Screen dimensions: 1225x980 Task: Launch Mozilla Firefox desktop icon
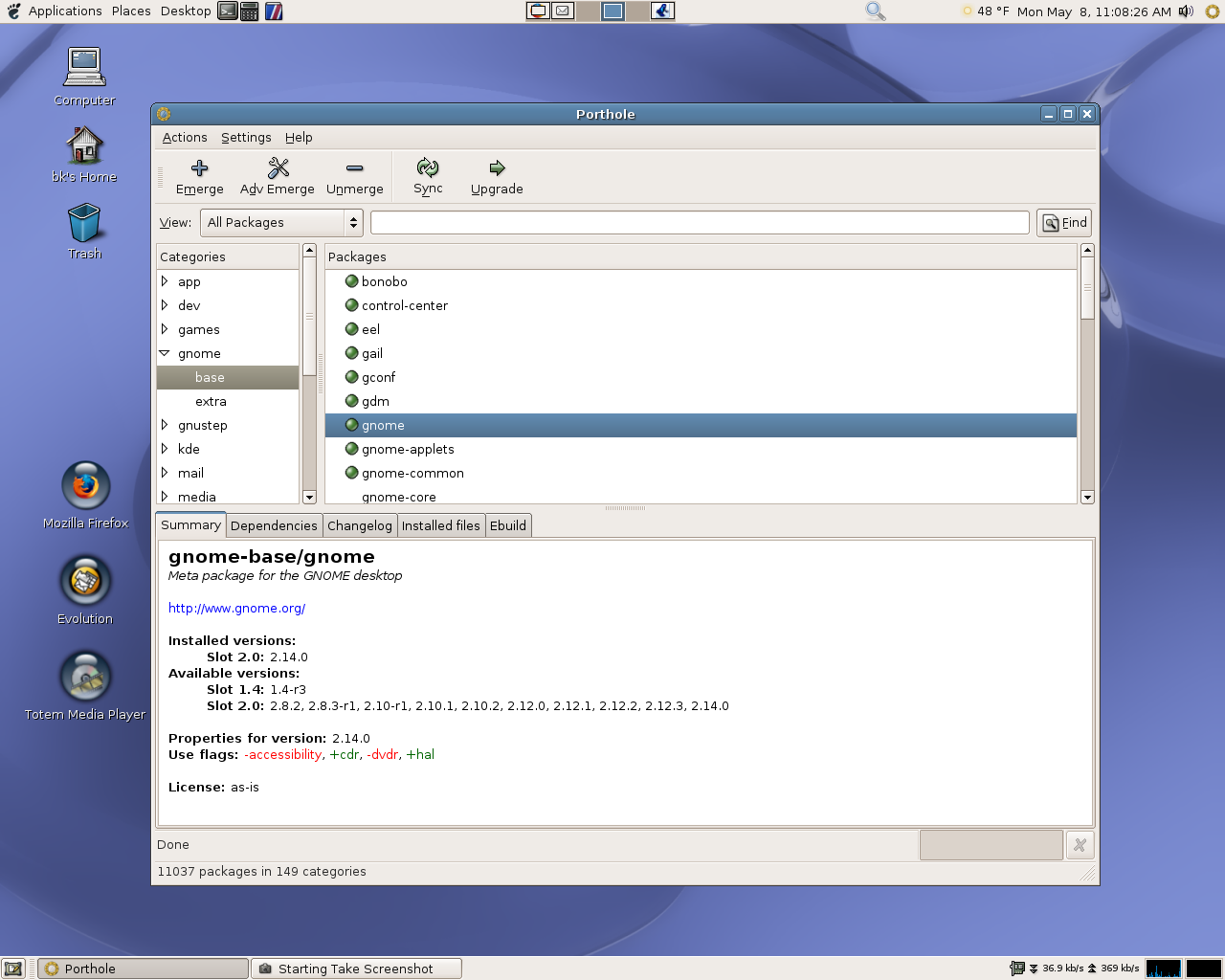[85, 486]
